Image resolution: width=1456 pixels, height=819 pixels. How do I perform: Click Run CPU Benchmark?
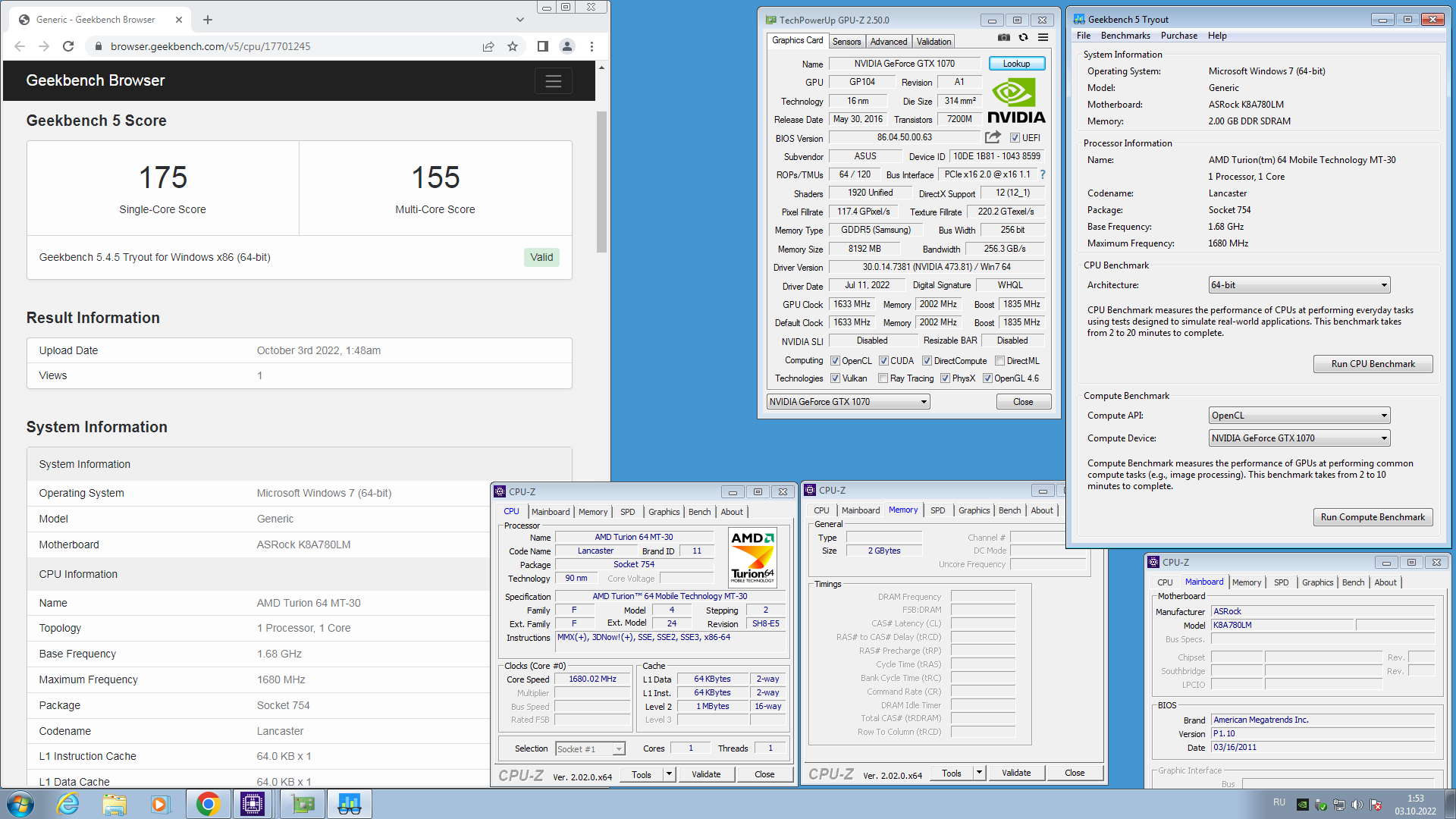click(1373, 364)
